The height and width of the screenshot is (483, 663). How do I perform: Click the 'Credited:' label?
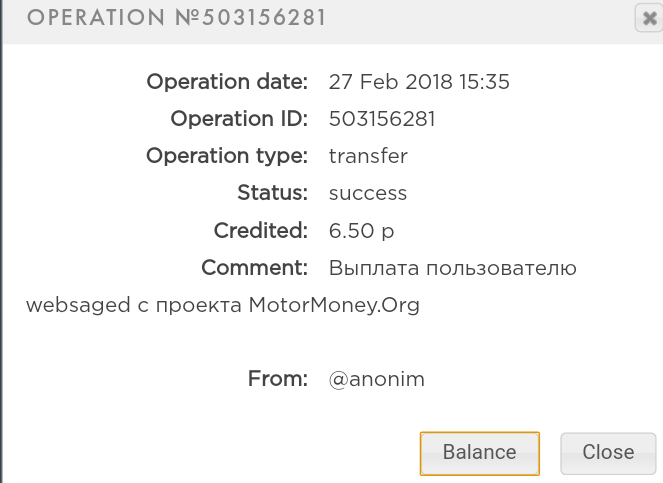coord(260,231)
